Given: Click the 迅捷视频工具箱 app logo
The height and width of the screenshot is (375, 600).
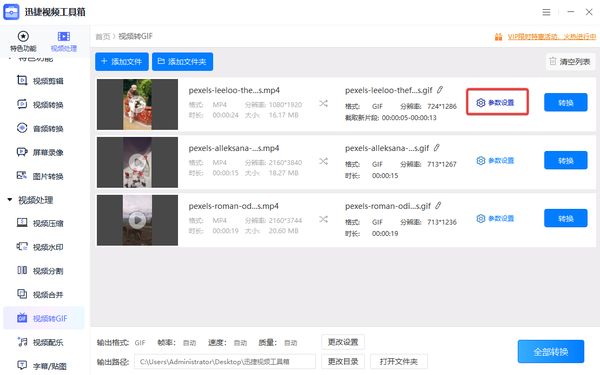Looking at the screenshot, I should coord(11,12).
